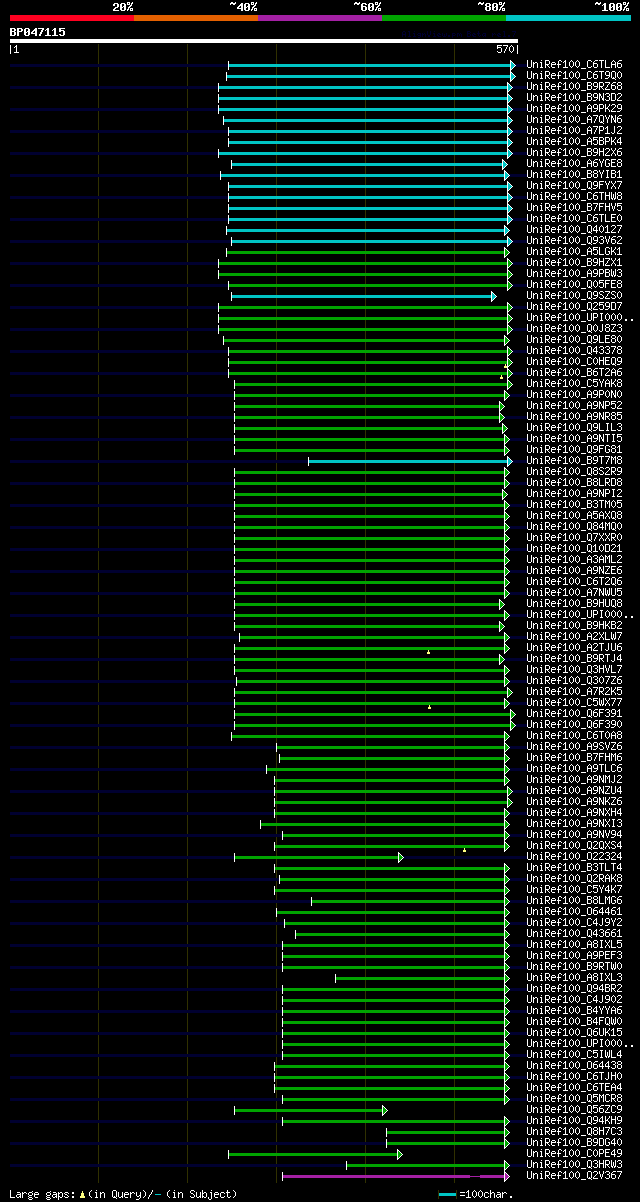Viewport: 640px width, 1202px height.
Task: Select the UniRef100_B9T7M8 label
Action: pyautogui.click(x=574, y=460)
